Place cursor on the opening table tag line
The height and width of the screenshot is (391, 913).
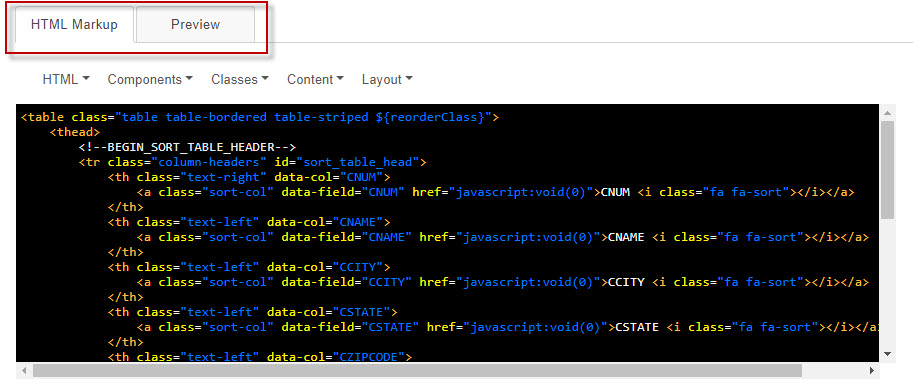point(260,117)
